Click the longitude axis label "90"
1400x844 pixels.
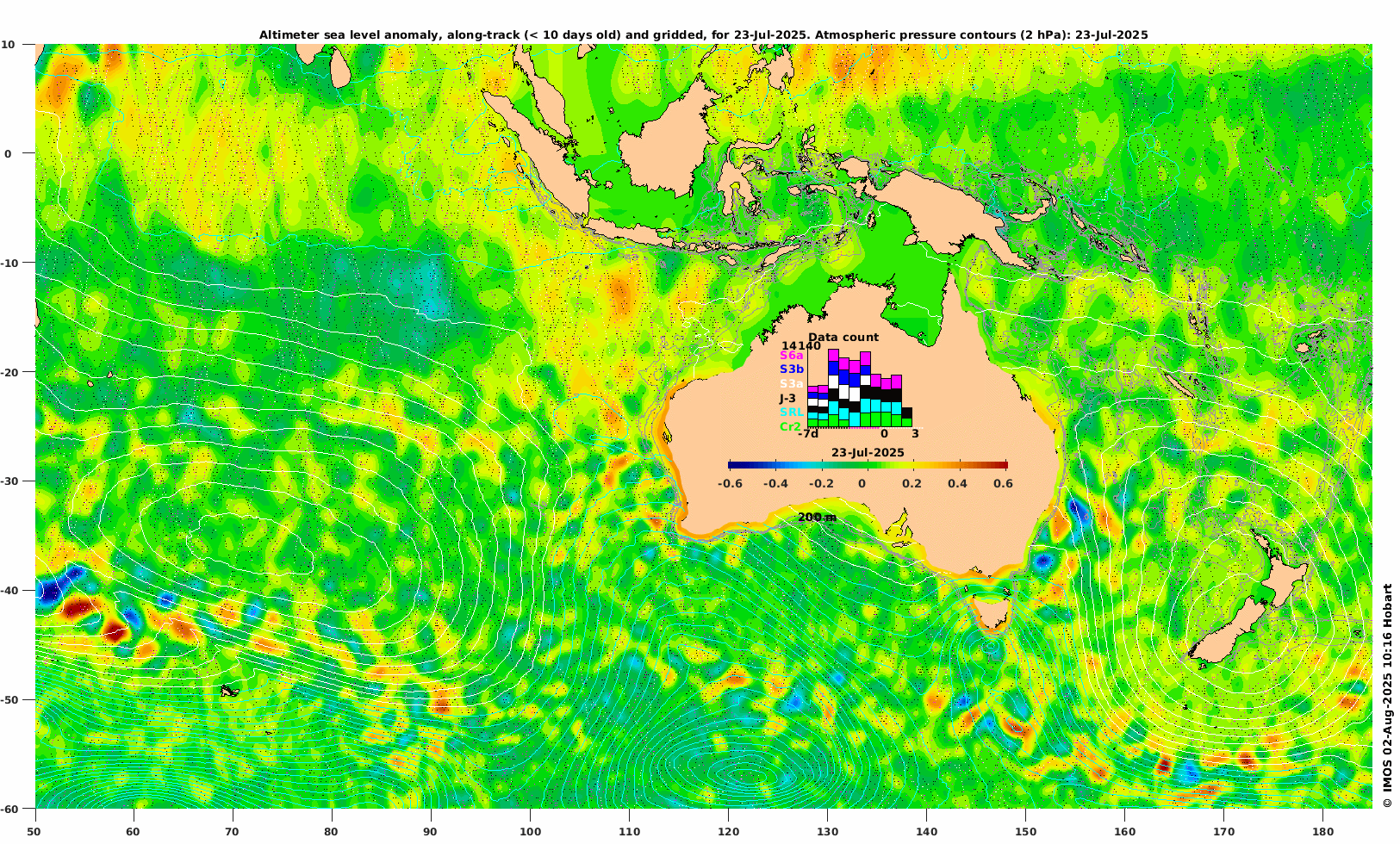(430, 832)
